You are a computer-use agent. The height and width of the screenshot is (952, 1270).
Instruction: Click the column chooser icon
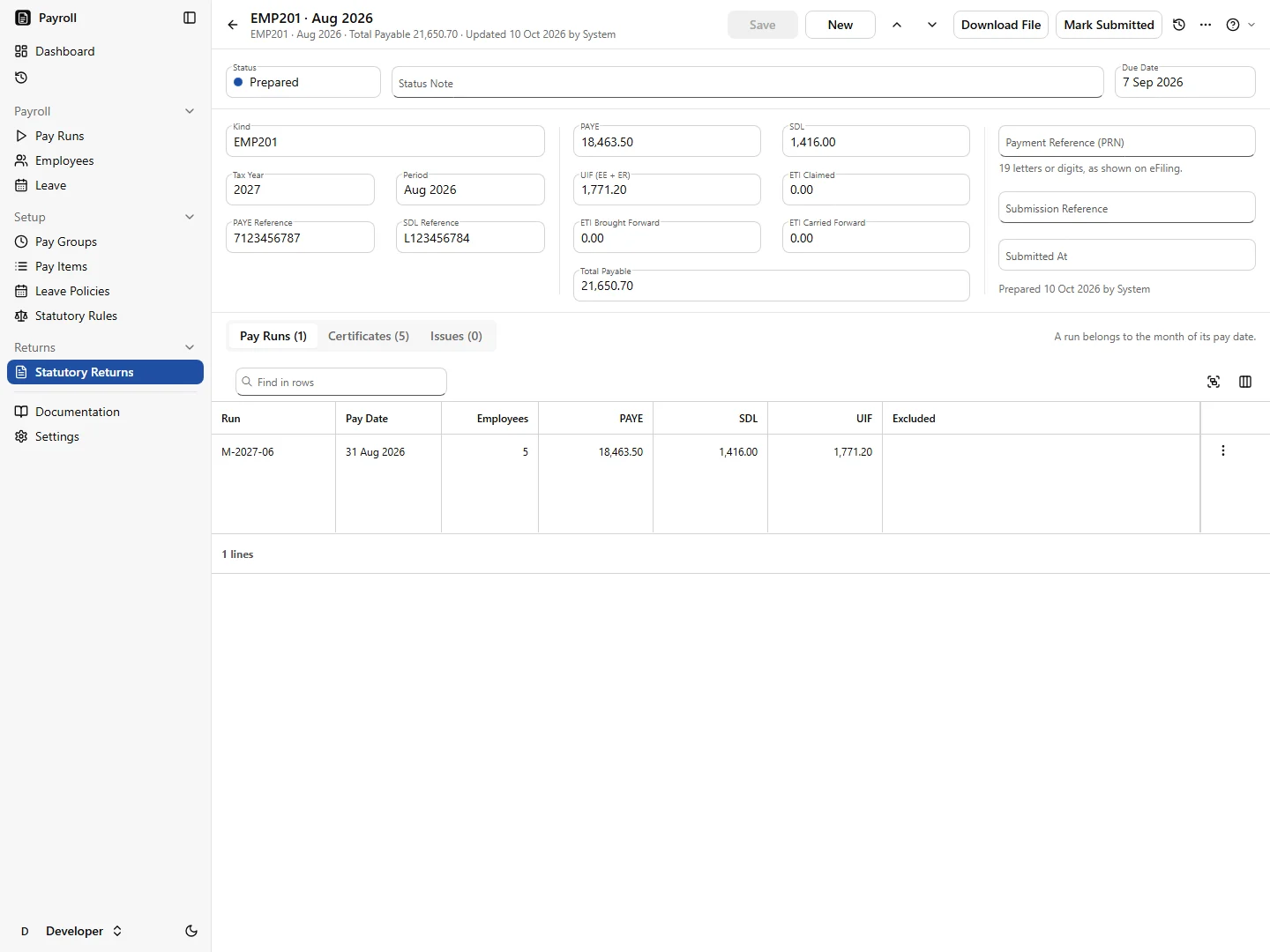coord(1245,382)
